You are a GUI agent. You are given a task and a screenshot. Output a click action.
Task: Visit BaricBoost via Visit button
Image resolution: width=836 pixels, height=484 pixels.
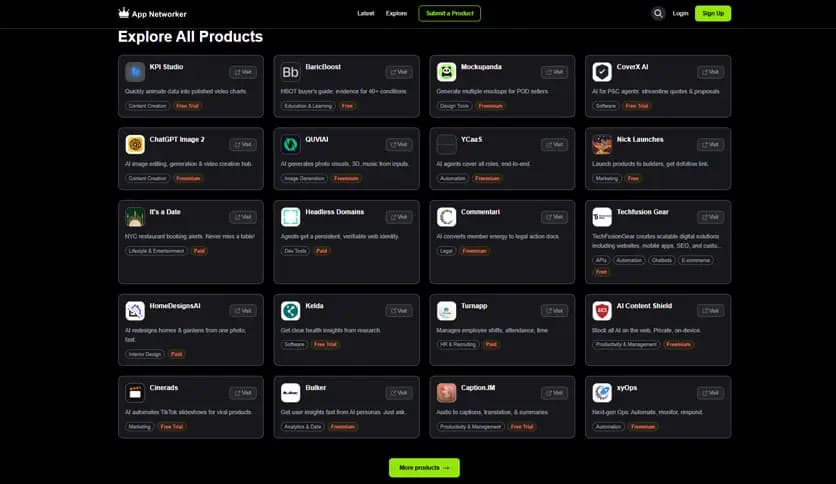tap(399, 72)
